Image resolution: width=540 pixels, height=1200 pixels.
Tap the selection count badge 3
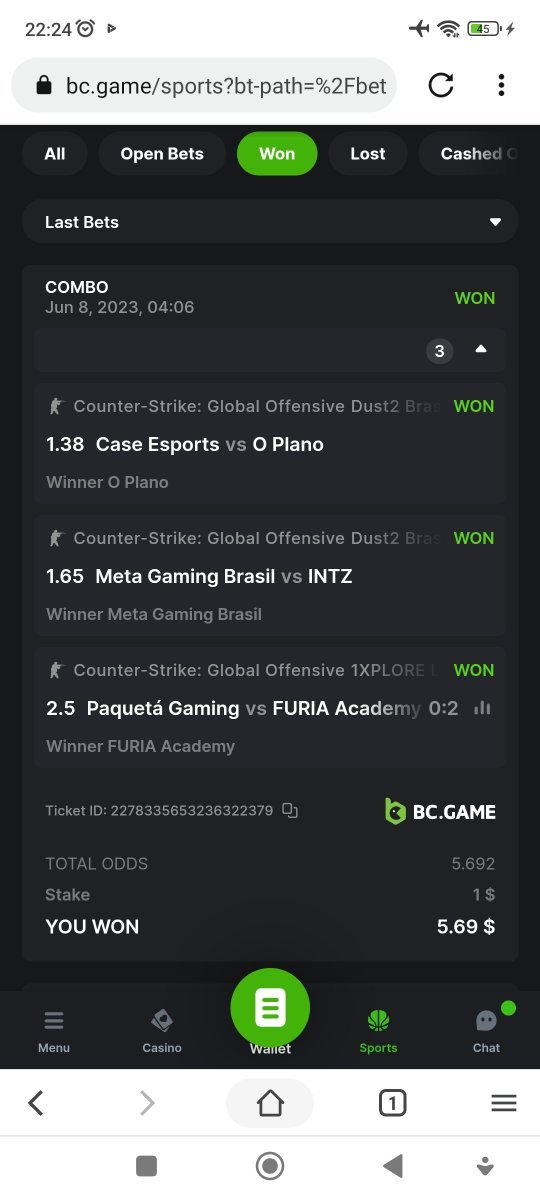click(439, 350)
